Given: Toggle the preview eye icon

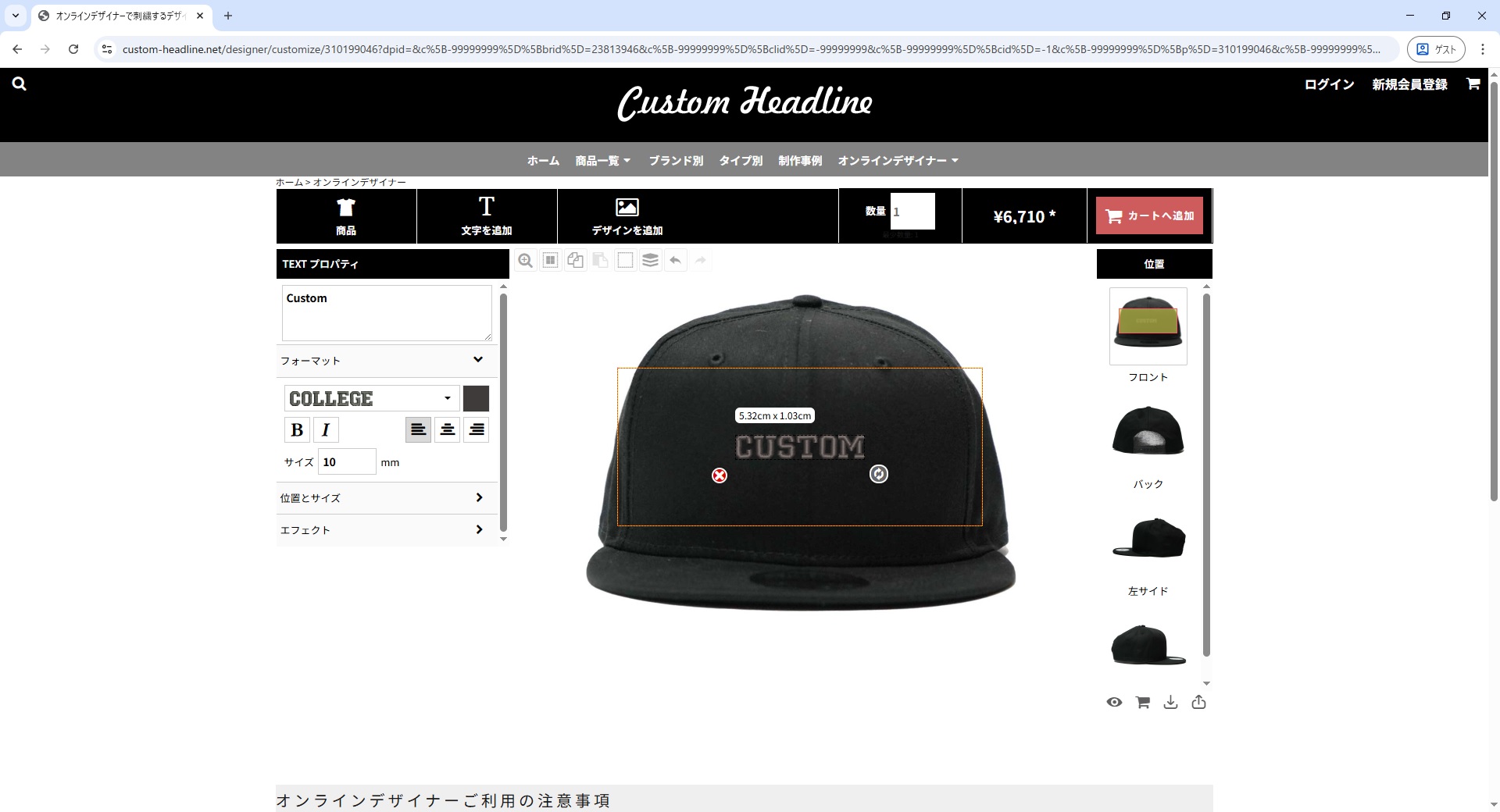Looking at the screenshot, I should tap(1114, 703).
